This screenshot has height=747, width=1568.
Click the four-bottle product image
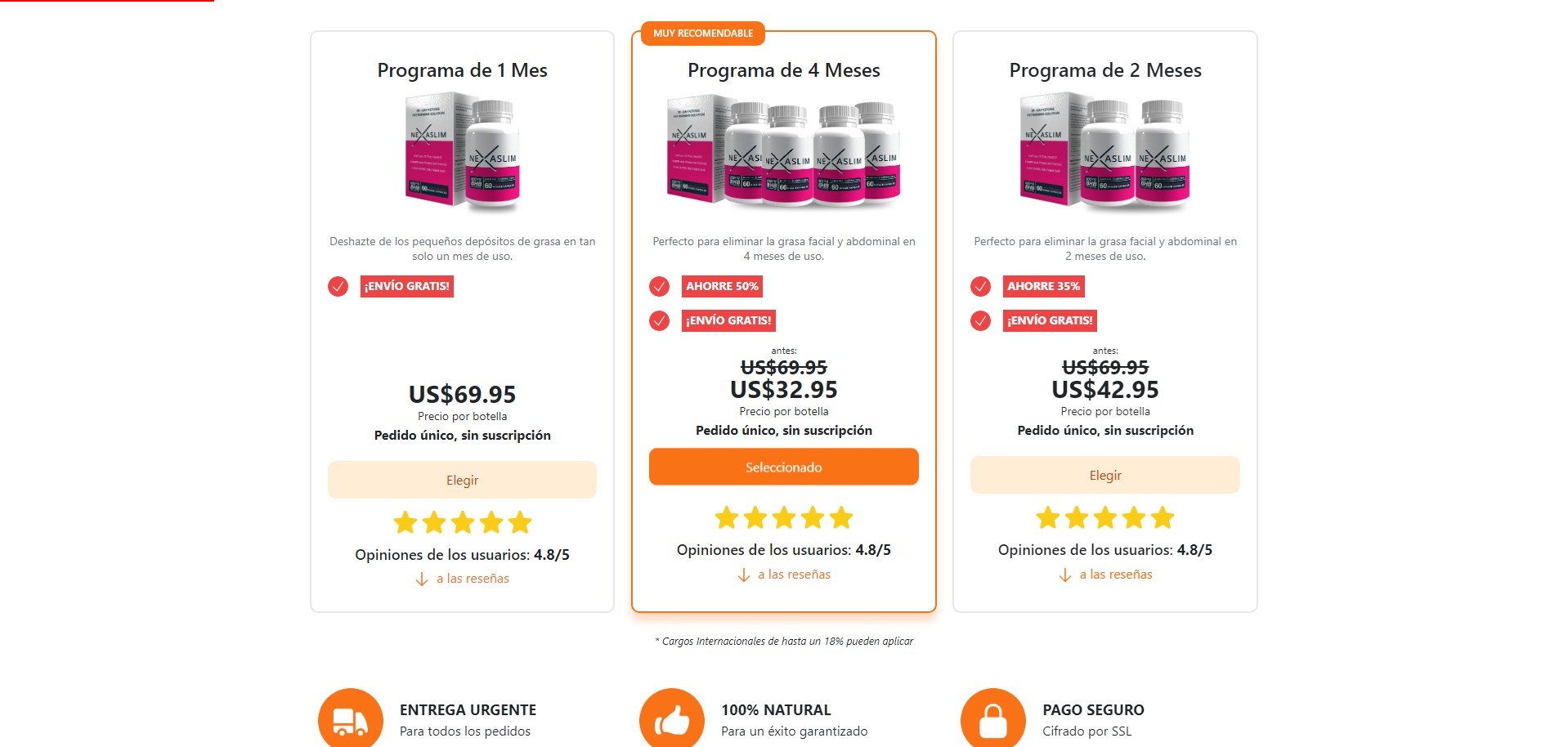783,151
